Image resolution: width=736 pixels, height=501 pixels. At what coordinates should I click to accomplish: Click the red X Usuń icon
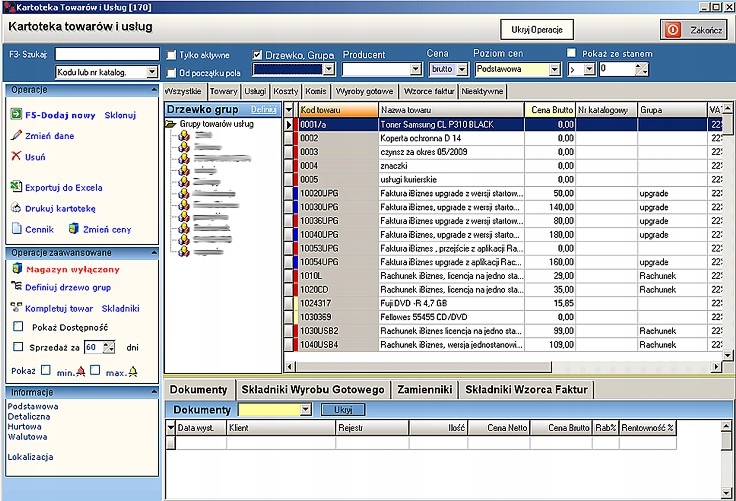click(x=15, y=157)
